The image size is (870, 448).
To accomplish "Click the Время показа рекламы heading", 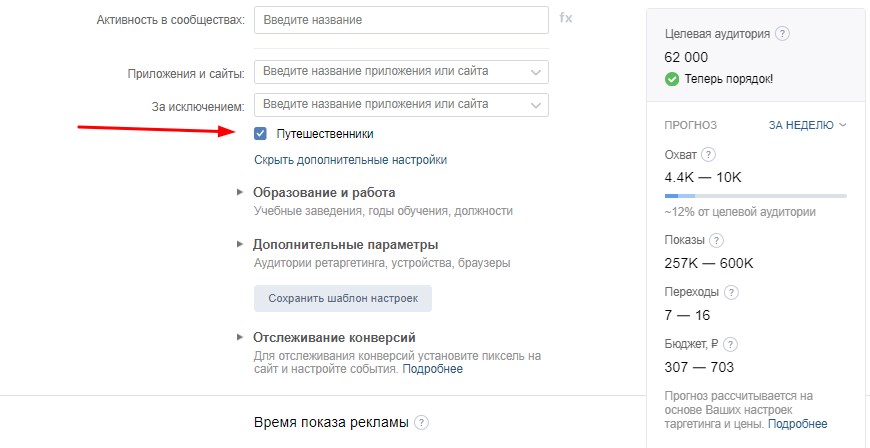I will pos(331,423).
